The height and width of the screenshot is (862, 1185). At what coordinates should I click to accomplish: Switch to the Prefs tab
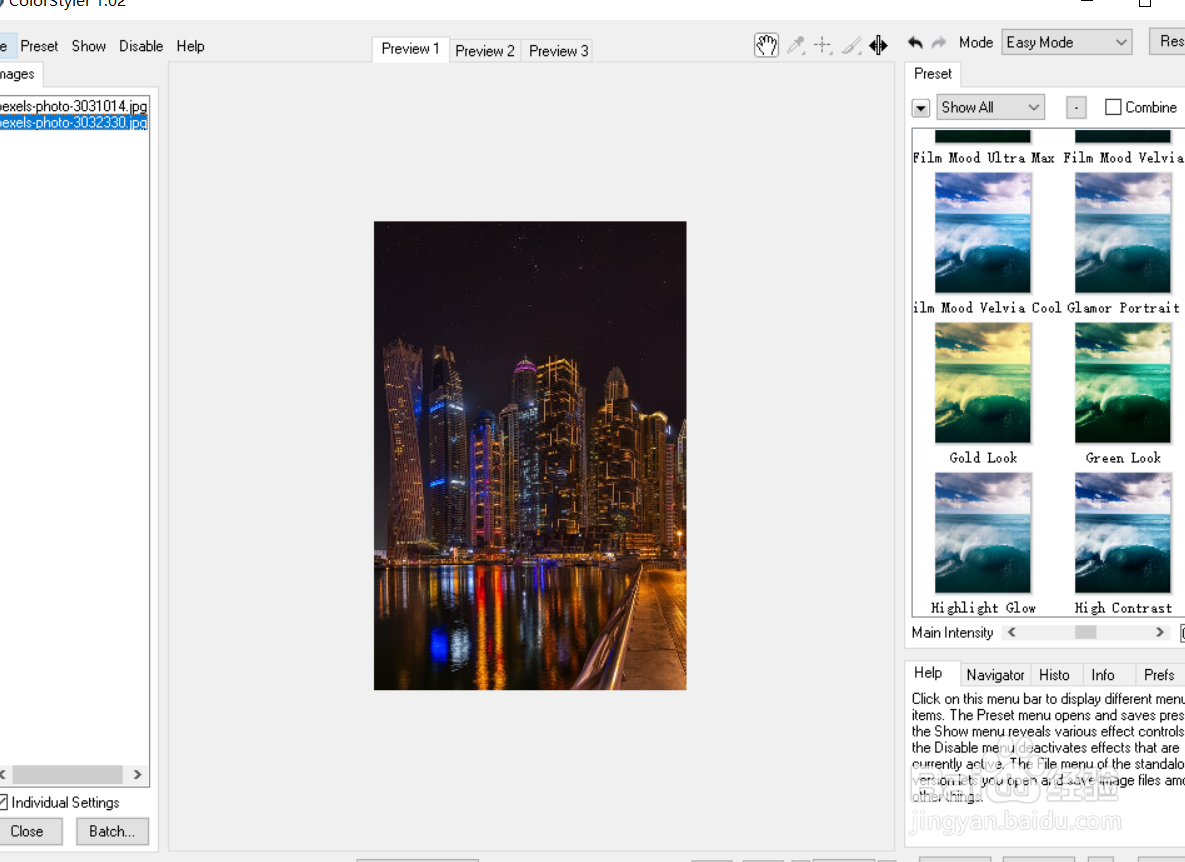click(1159, 675)
